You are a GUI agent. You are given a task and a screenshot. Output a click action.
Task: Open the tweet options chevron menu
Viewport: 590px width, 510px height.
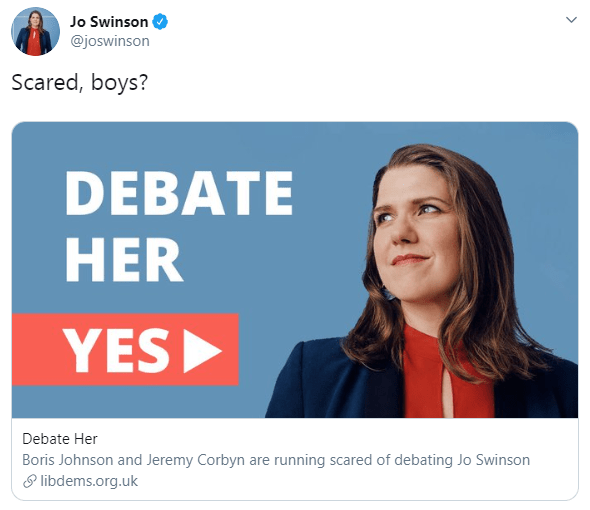point(571,20)
